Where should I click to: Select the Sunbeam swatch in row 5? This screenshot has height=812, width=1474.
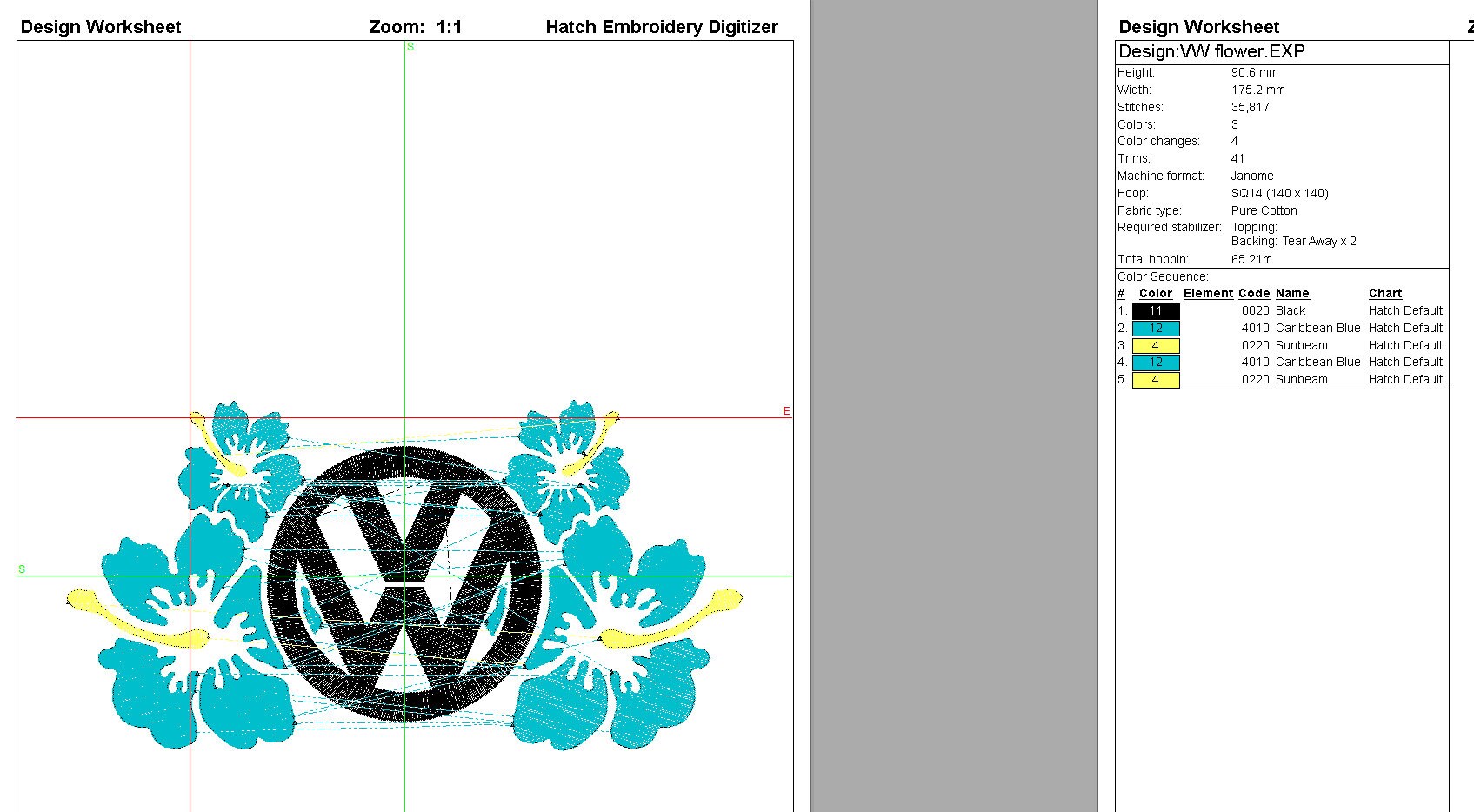[1155, 379]
